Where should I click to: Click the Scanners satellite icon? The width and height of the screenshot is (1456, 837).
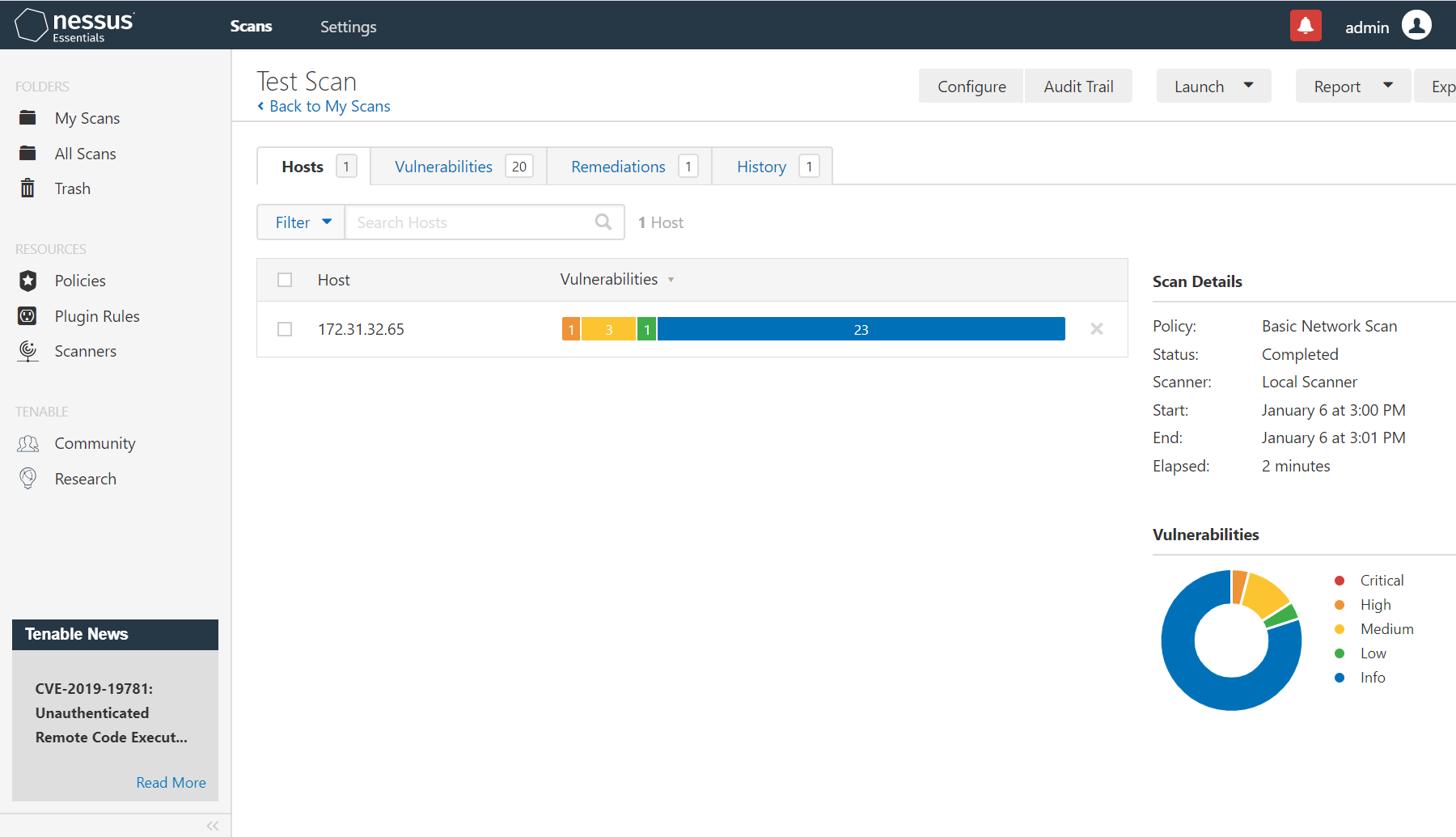coord(28,351)
